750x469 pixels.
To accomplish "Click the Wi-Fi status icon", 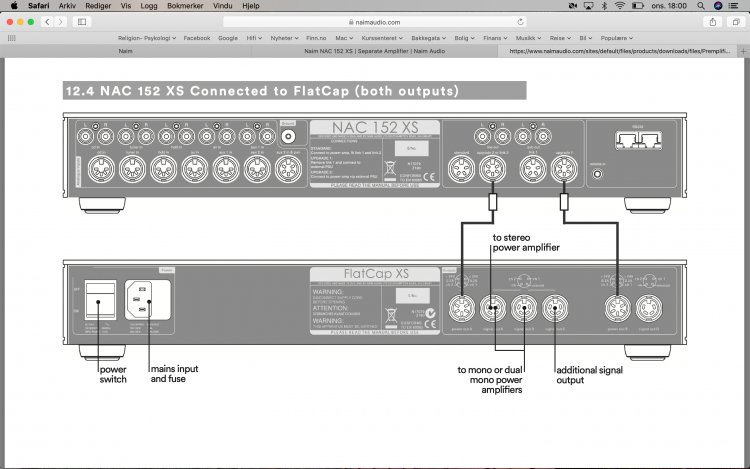I will (620, 6).
